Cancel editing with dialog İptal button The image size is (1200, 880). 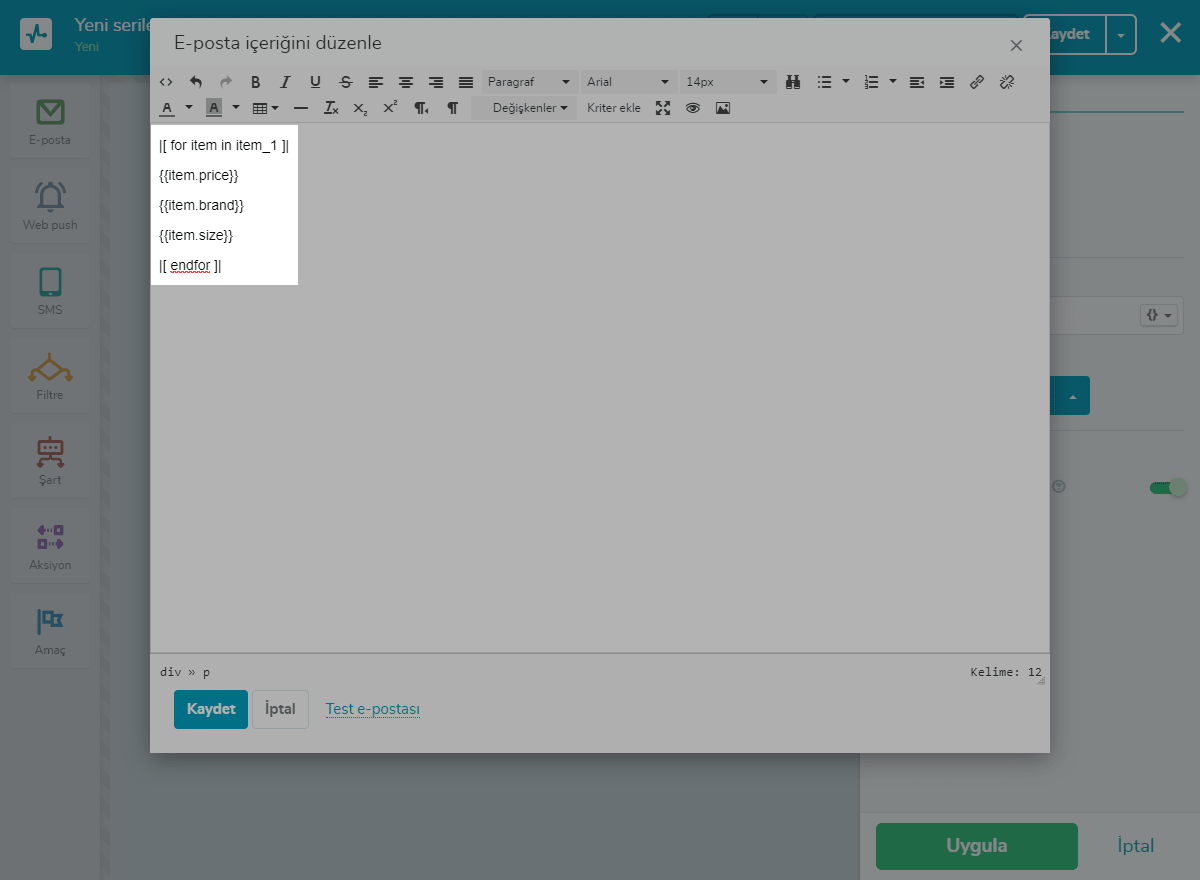point(280,709)
